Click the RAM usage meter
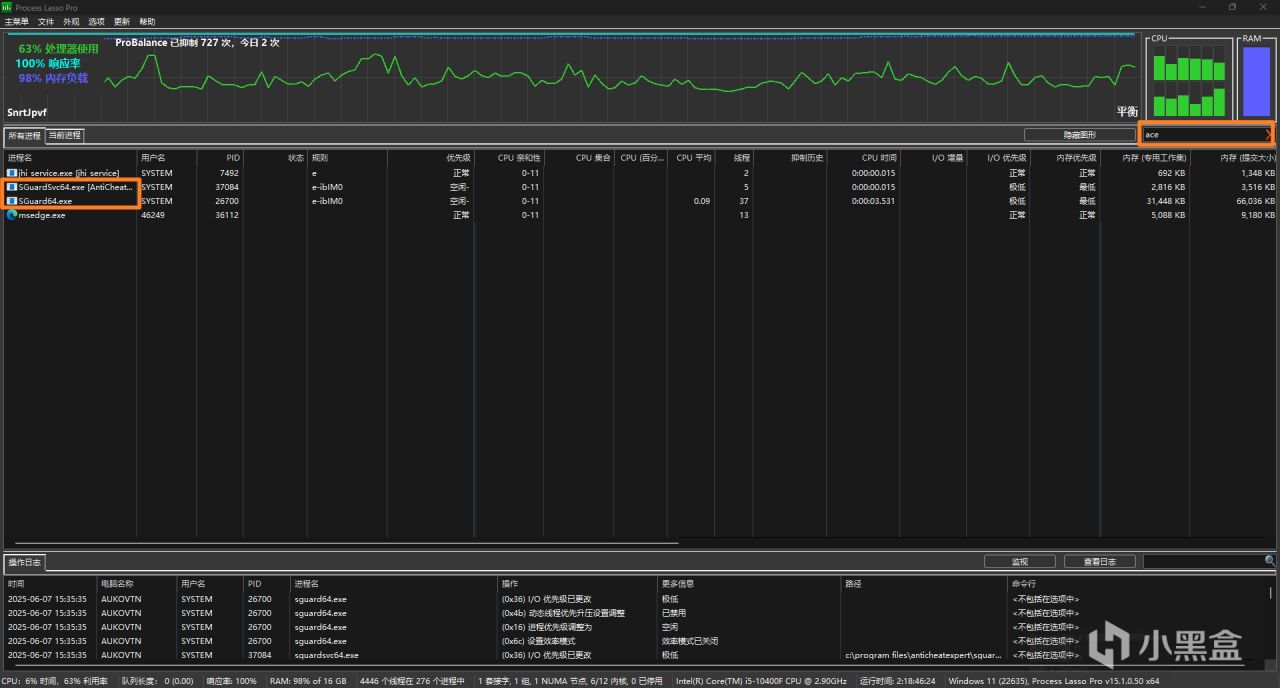The width and height of the screenshot is (1280, 688). pos(1254,81)
